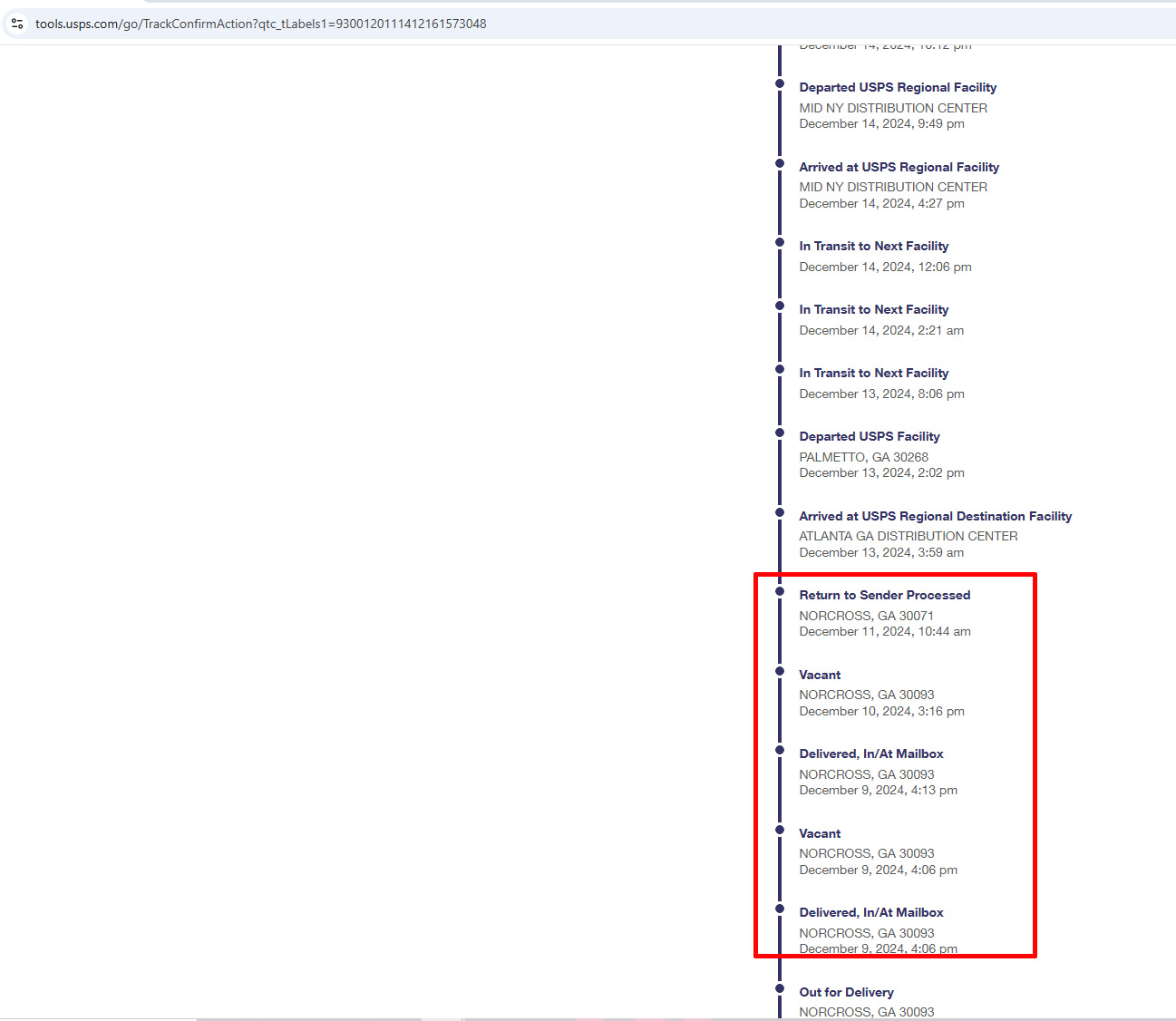Click the date 'December 13, 2024, 3:59 am'
Viewport: 1176px width, 1021px height.
pyautogui.click(x=881, y=552)
